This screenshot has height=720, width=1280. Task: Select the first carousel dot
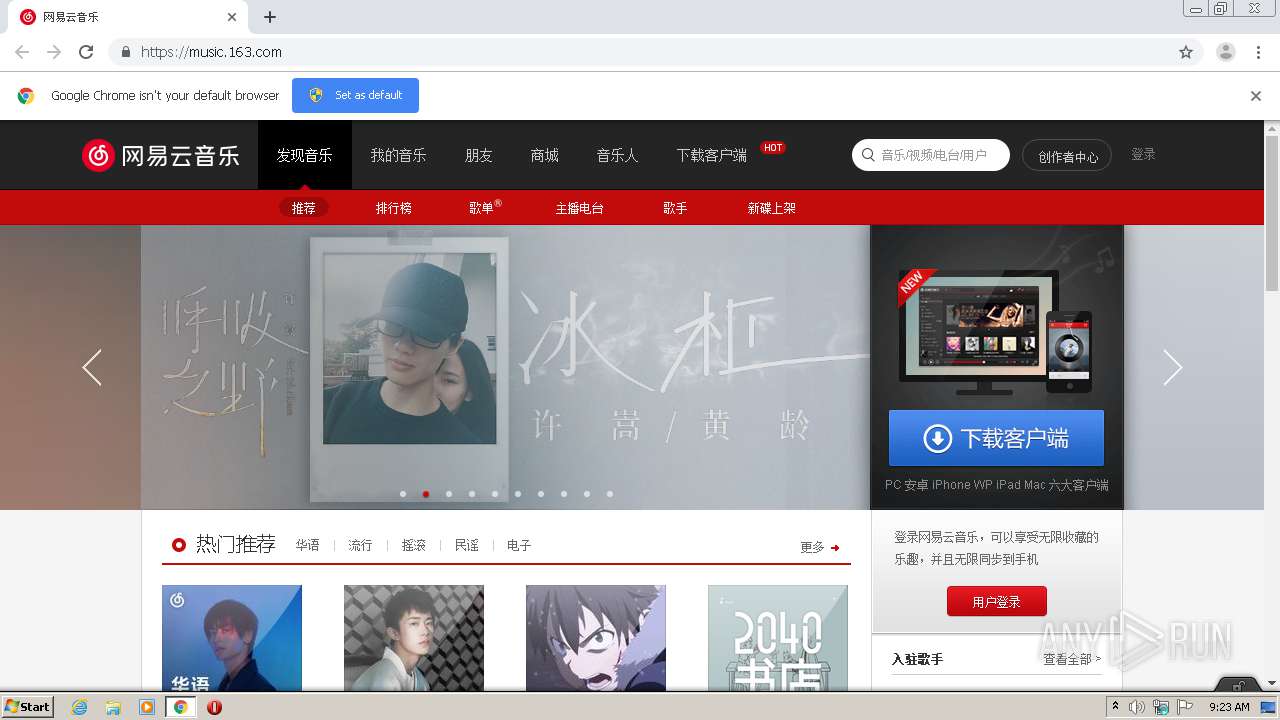pyautogui.click(x=403, y=494)
